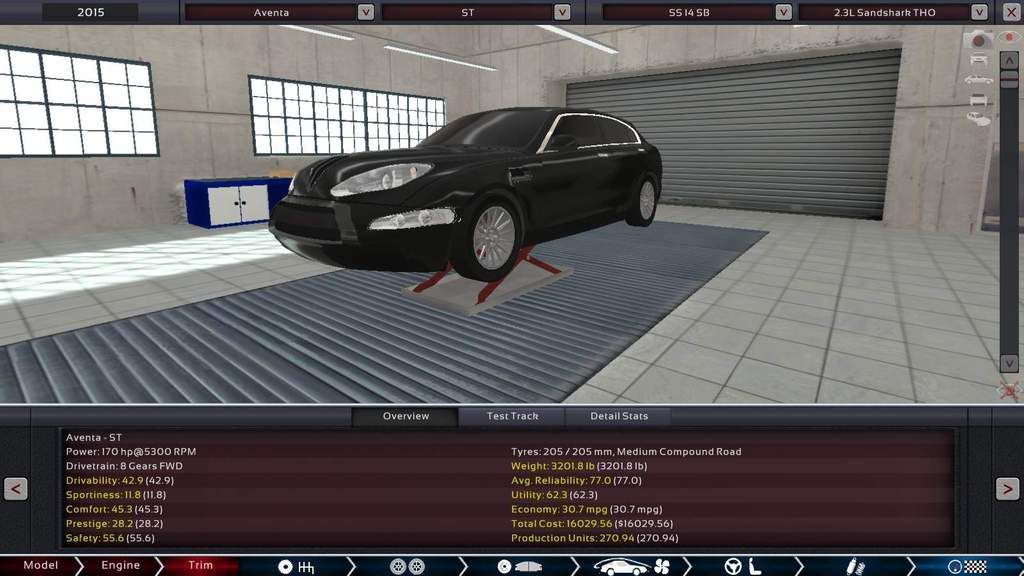Viewport: 1024px width, 576px height.
Task: Click the 'Weight: 3201.8 lb' stat
Action: pos(579,466)
